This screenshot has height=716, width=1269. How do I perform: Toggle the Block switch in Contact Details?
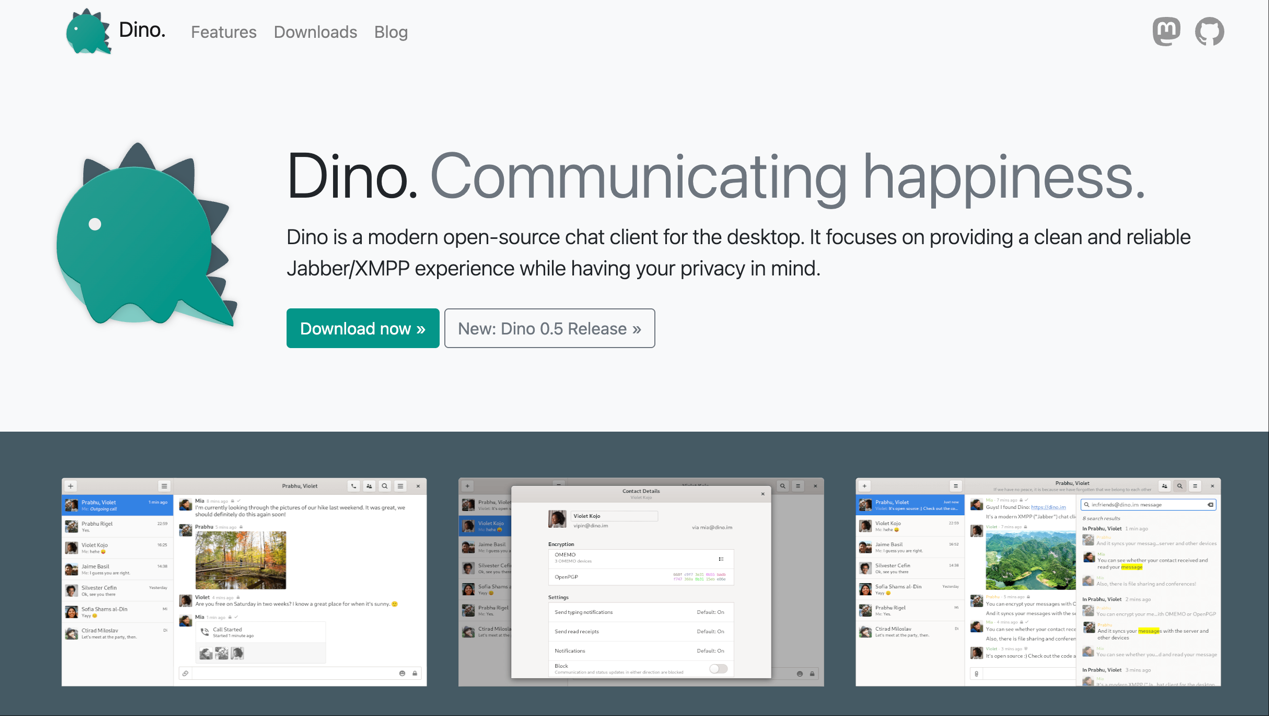[x=719, y=669]
